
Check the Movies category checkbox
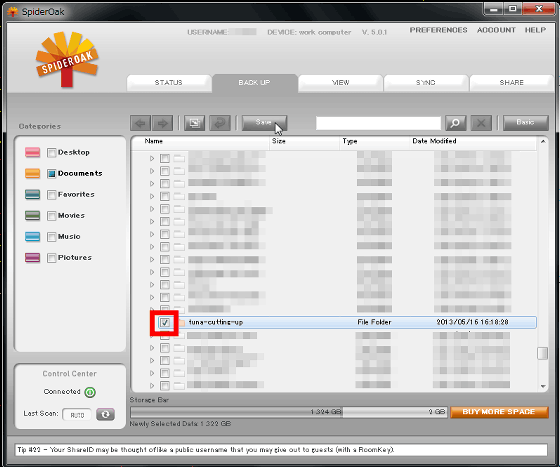click(x=52, y=216)
